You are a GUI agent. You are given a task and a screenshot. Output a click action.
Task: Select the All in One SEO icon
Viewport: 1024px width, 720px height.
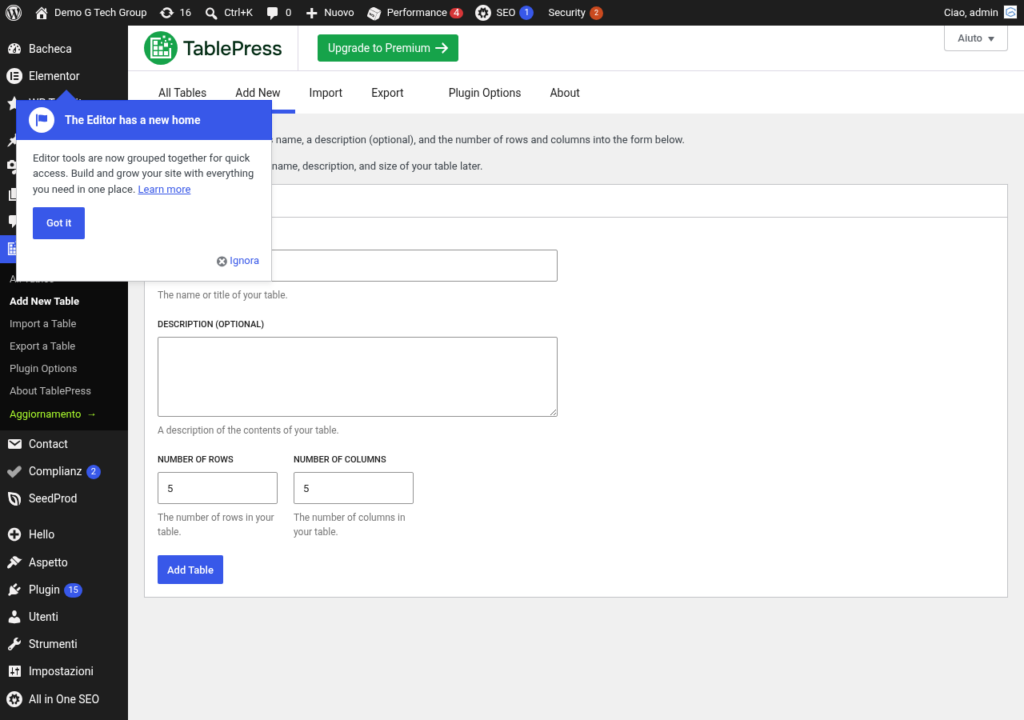pos(14,699)
